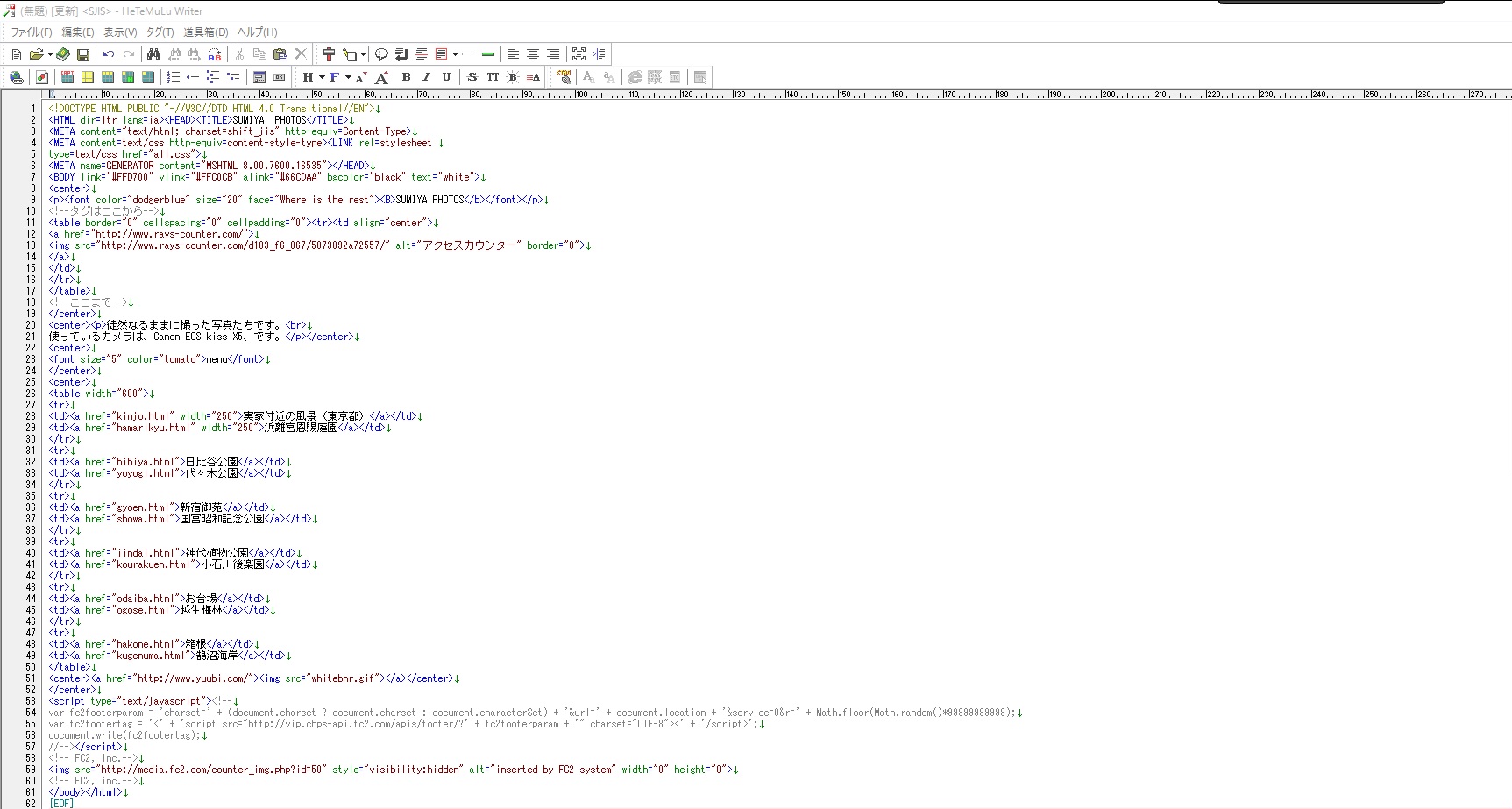Apply TT teletype formatting

coord(493,77)
